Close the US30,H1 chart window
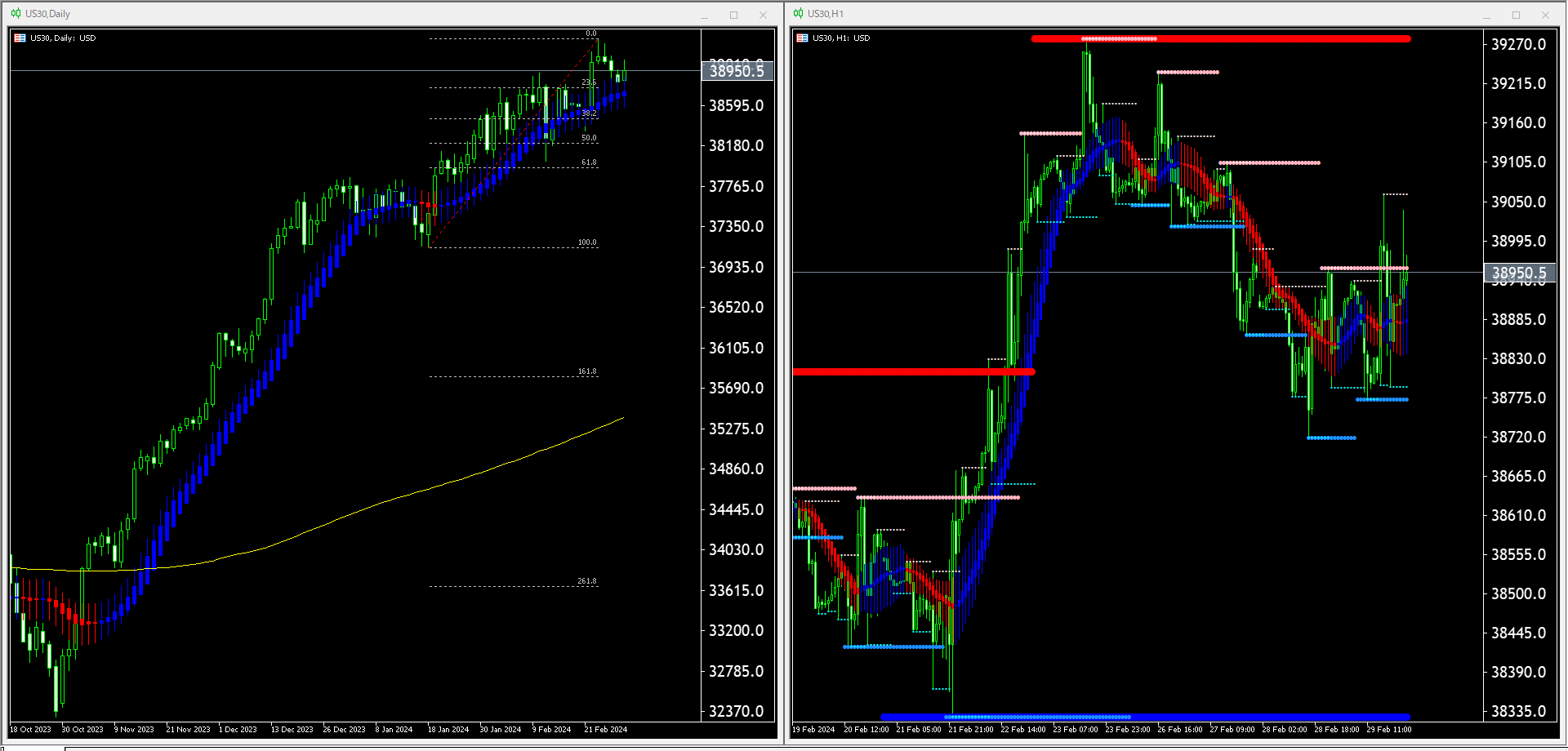Viewport: 1568px width, 751px height. (x=1545, y=15)
